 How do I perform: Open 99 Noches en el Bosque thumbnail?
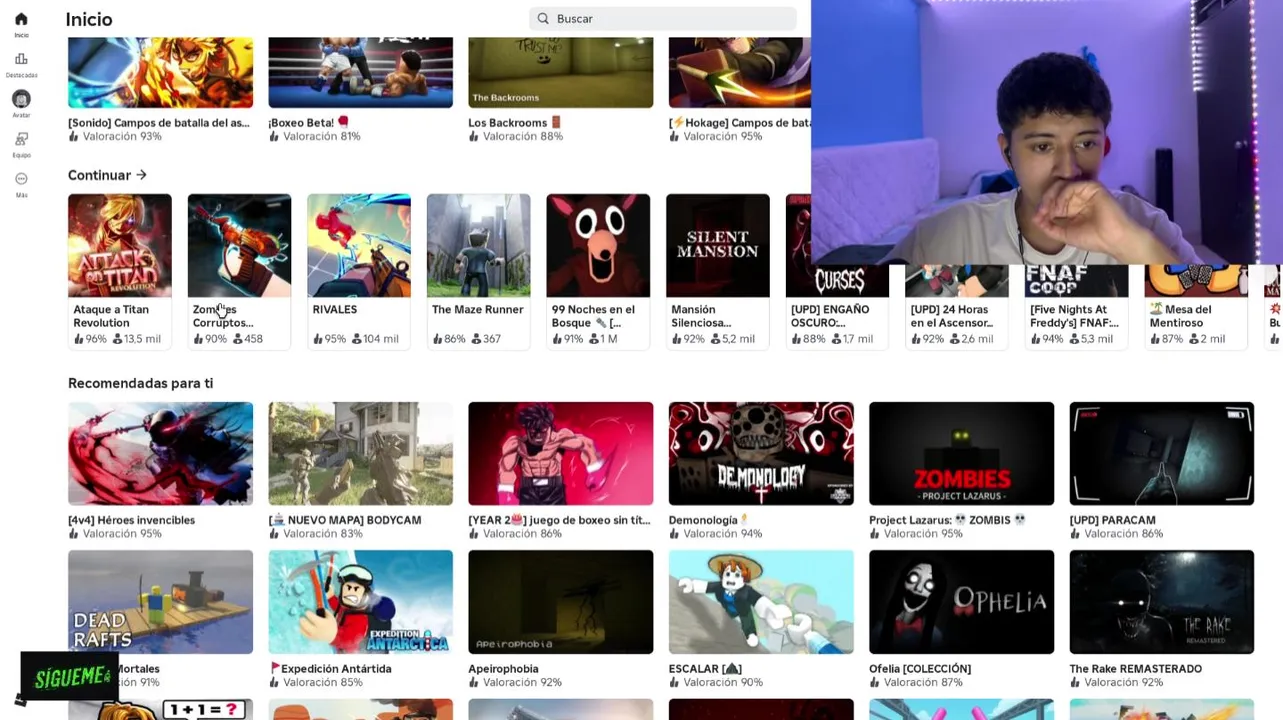(598, 245)
